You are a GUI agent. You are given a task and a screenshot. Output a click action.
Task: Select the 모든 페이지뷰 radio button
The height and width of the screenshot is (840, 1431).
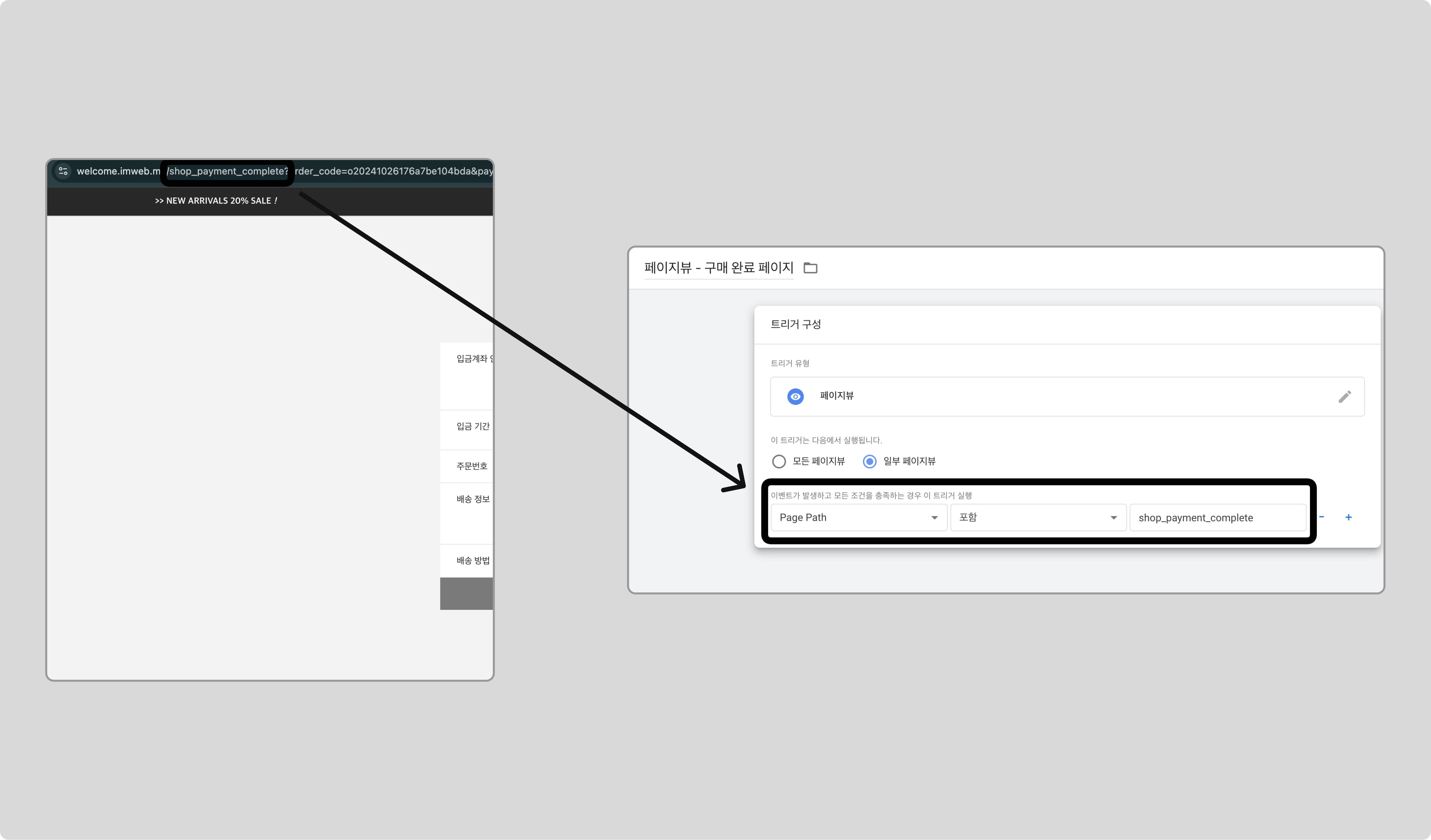[x=779, y=461]
